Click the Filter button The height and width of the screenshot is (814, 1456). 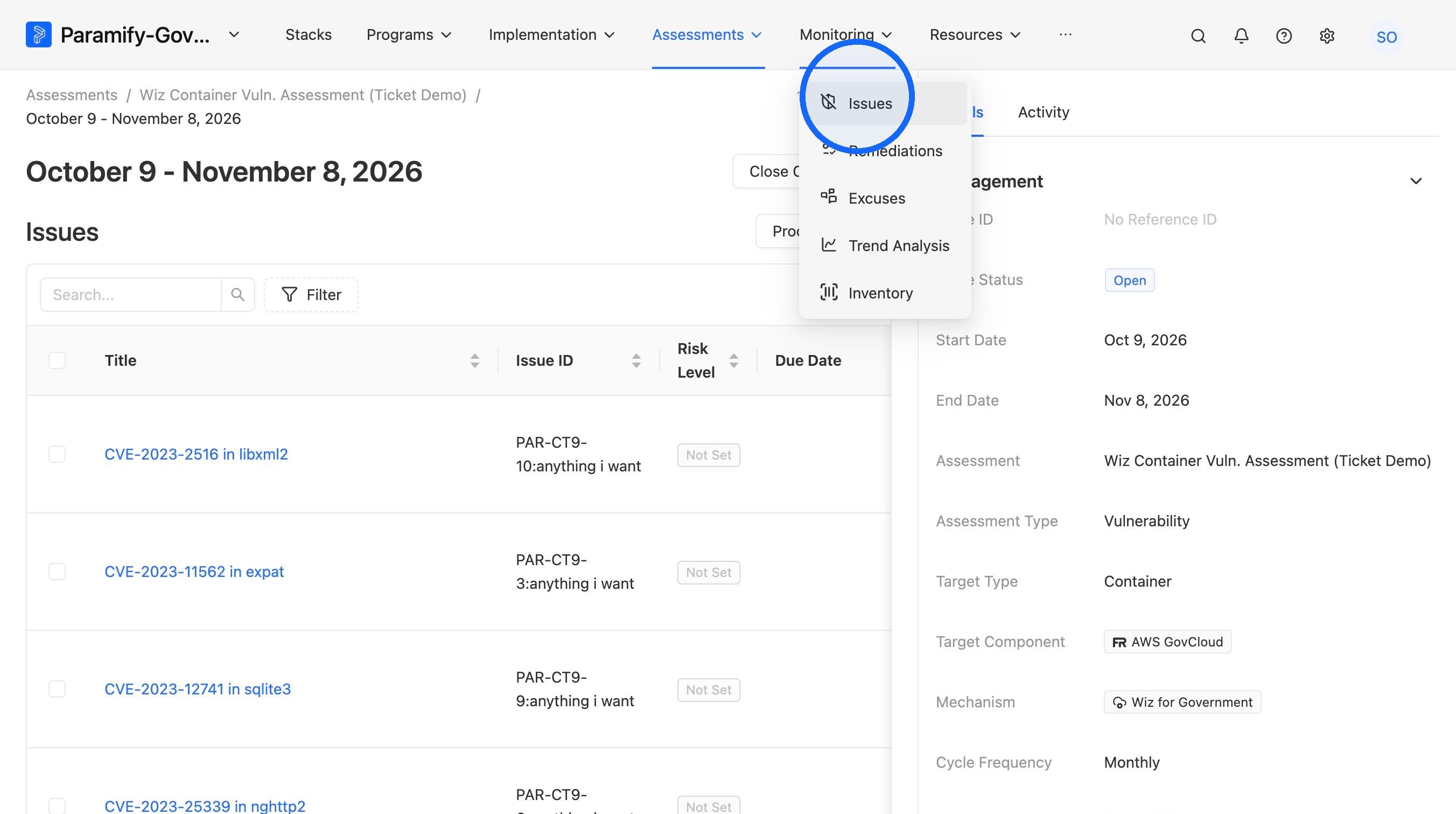coord(311,295)
